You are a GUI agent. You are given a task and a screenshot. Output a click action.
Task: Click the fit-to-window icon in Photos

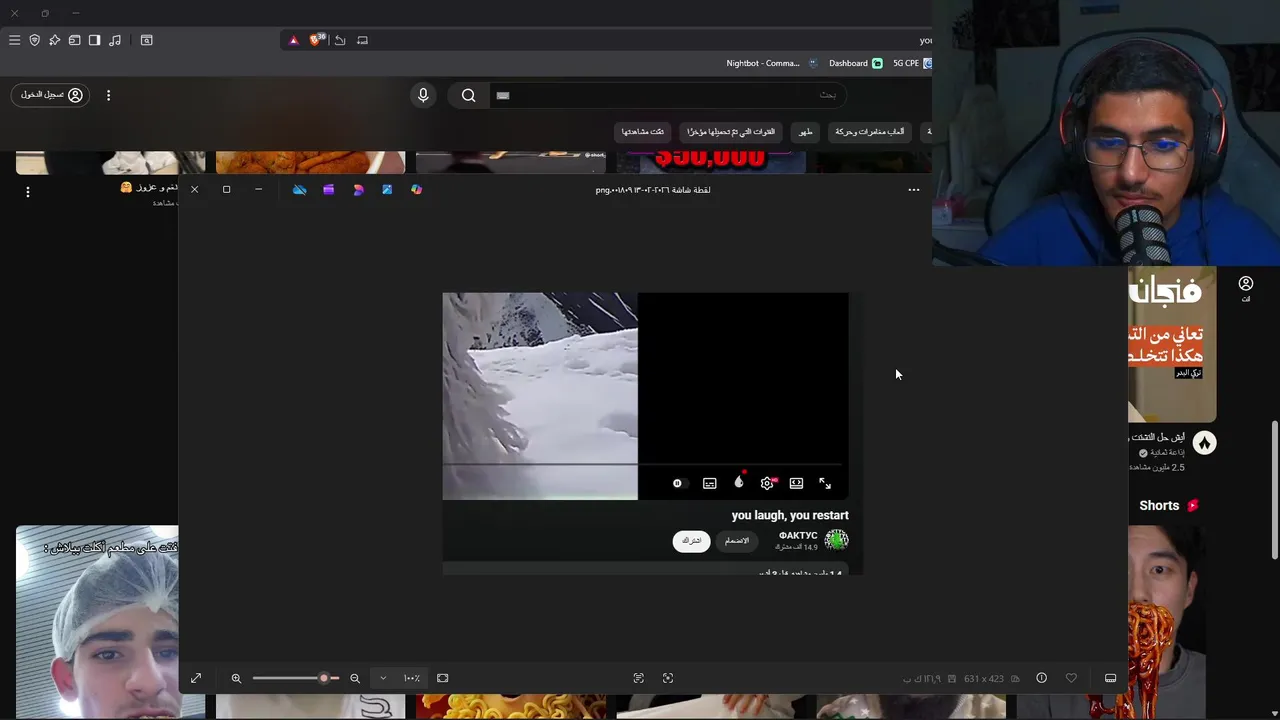tap(442, 678)
